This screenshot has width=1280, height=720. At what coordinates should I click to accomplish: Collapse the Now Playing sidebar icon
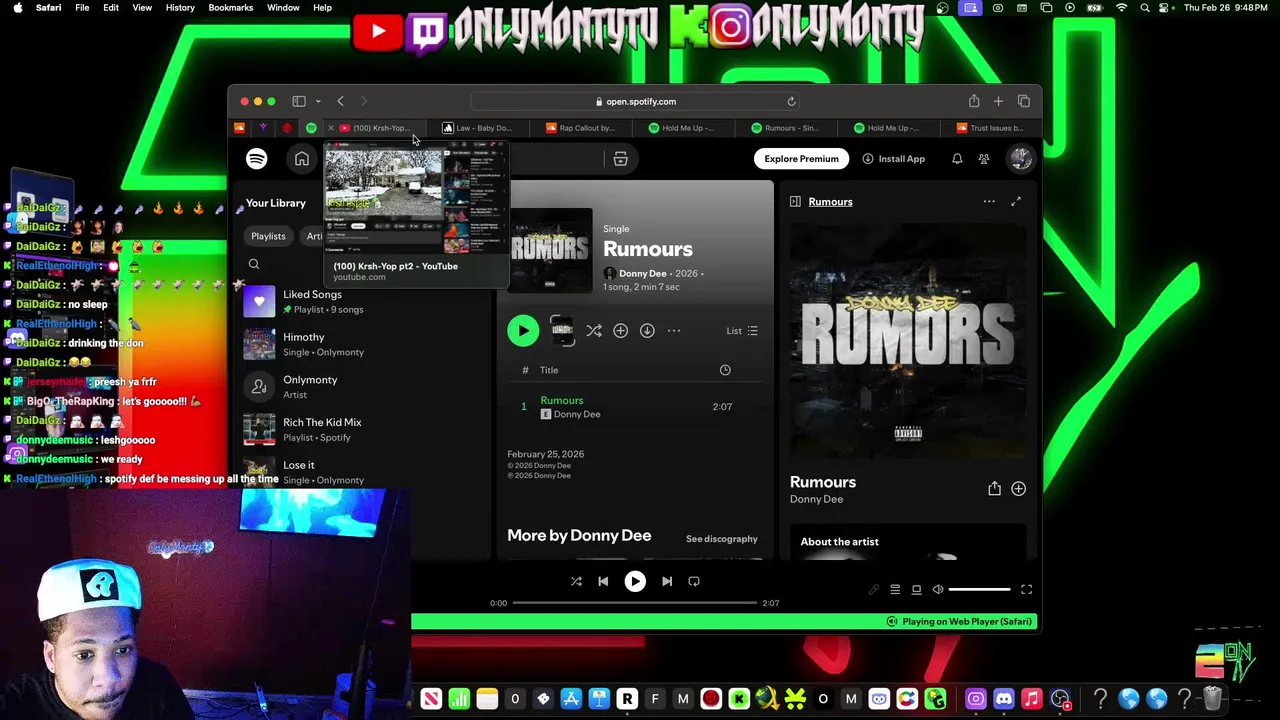click(x=795, y=202)
